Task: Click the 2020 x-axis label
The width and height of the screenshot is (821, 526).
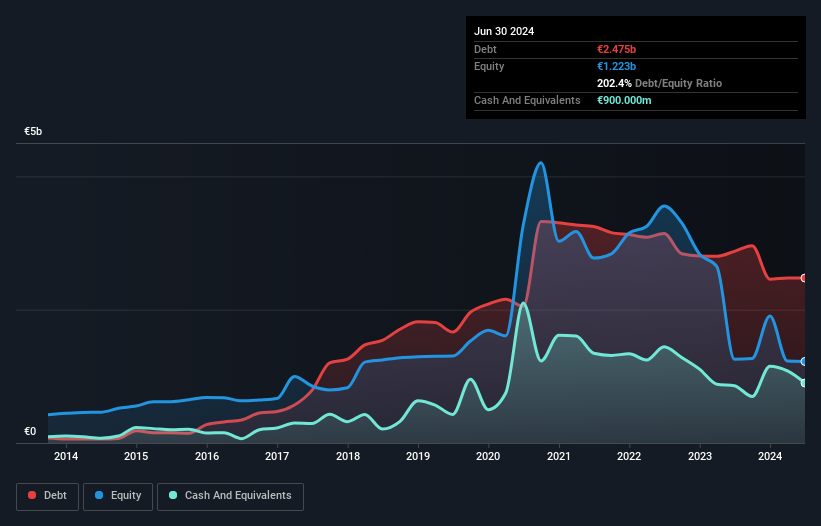Action: [488, 456]
